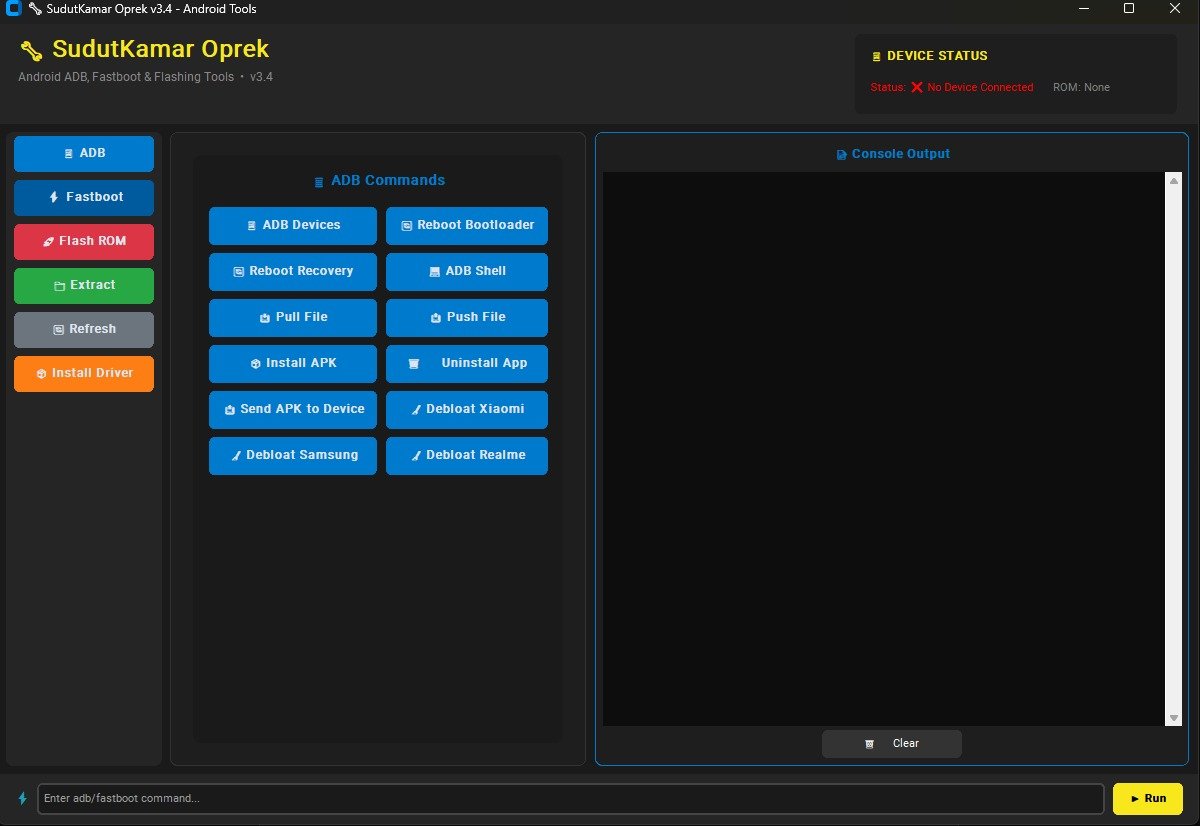Click the trash icon on the Clear button
The height and width of the screenshot is (826, 1200).
click(869, 743)
